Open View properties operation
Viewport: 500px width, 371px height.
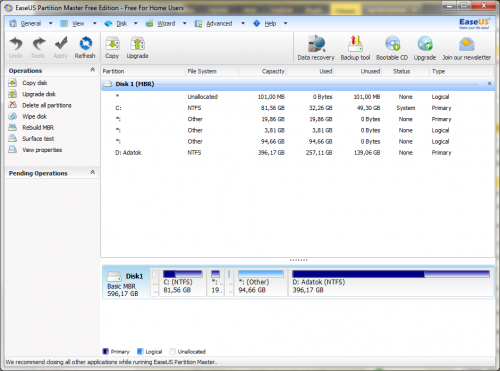(42, 150)
